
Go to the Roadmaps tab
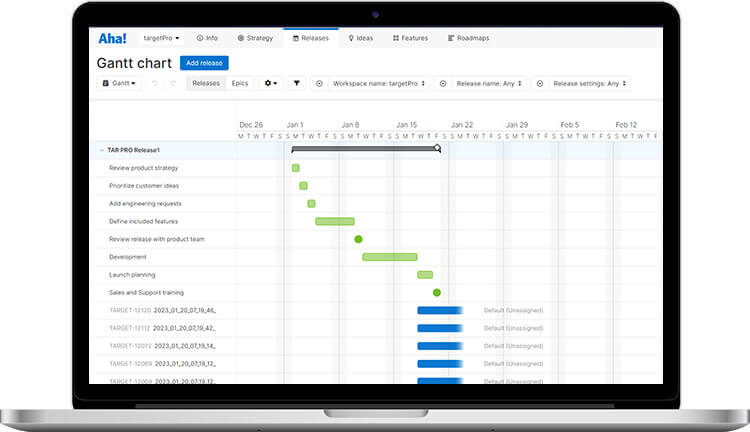[468, 39]
